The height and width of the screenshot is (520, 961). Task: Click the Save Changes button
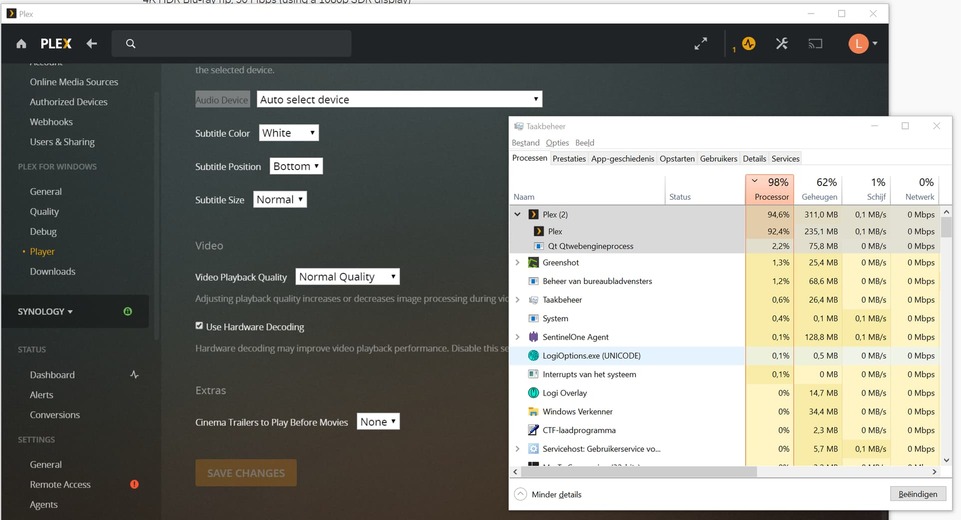(x=246, y=473)
